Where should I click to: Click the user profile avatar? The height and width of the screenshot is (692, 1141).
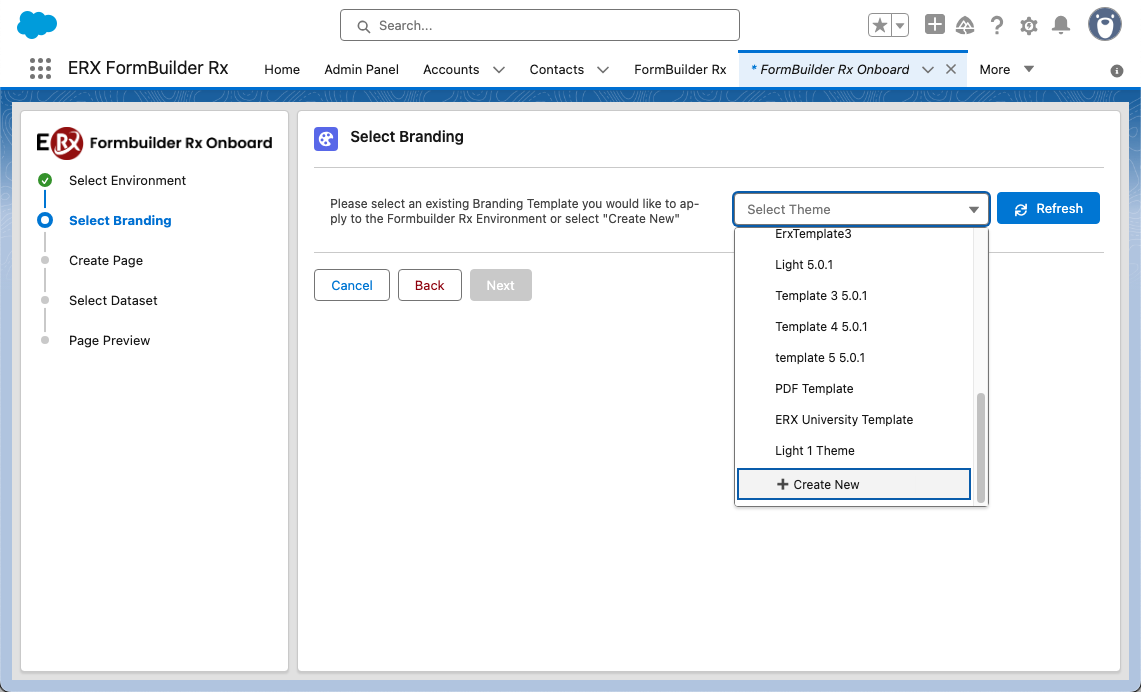[x=1104, y=25]
